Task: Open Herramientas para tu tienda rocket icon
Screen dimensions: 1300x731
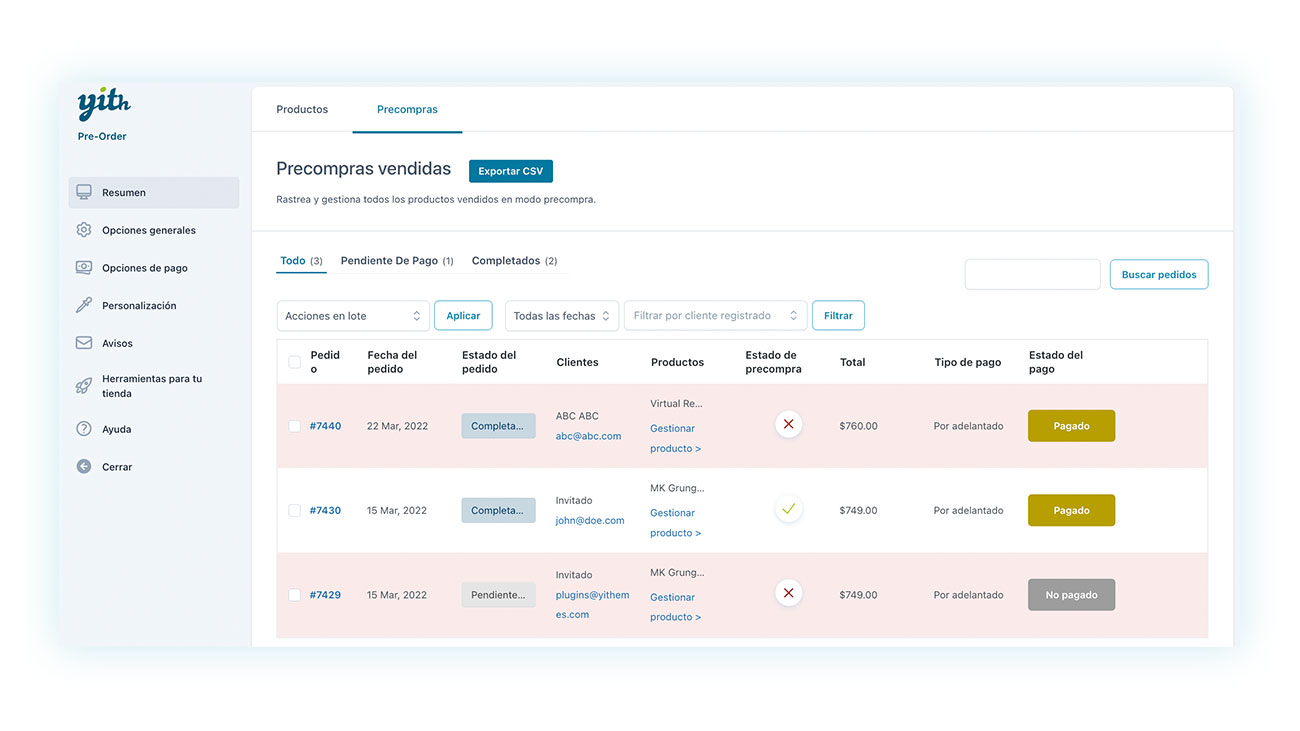Action: [x=84, y=386]
